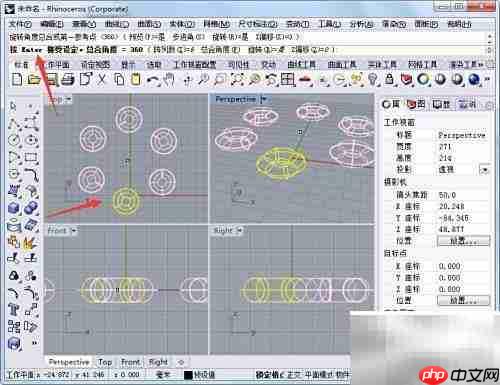Screen dimensions: 500x385
Task: Click the Undo arrow icon
Action: 153,80
